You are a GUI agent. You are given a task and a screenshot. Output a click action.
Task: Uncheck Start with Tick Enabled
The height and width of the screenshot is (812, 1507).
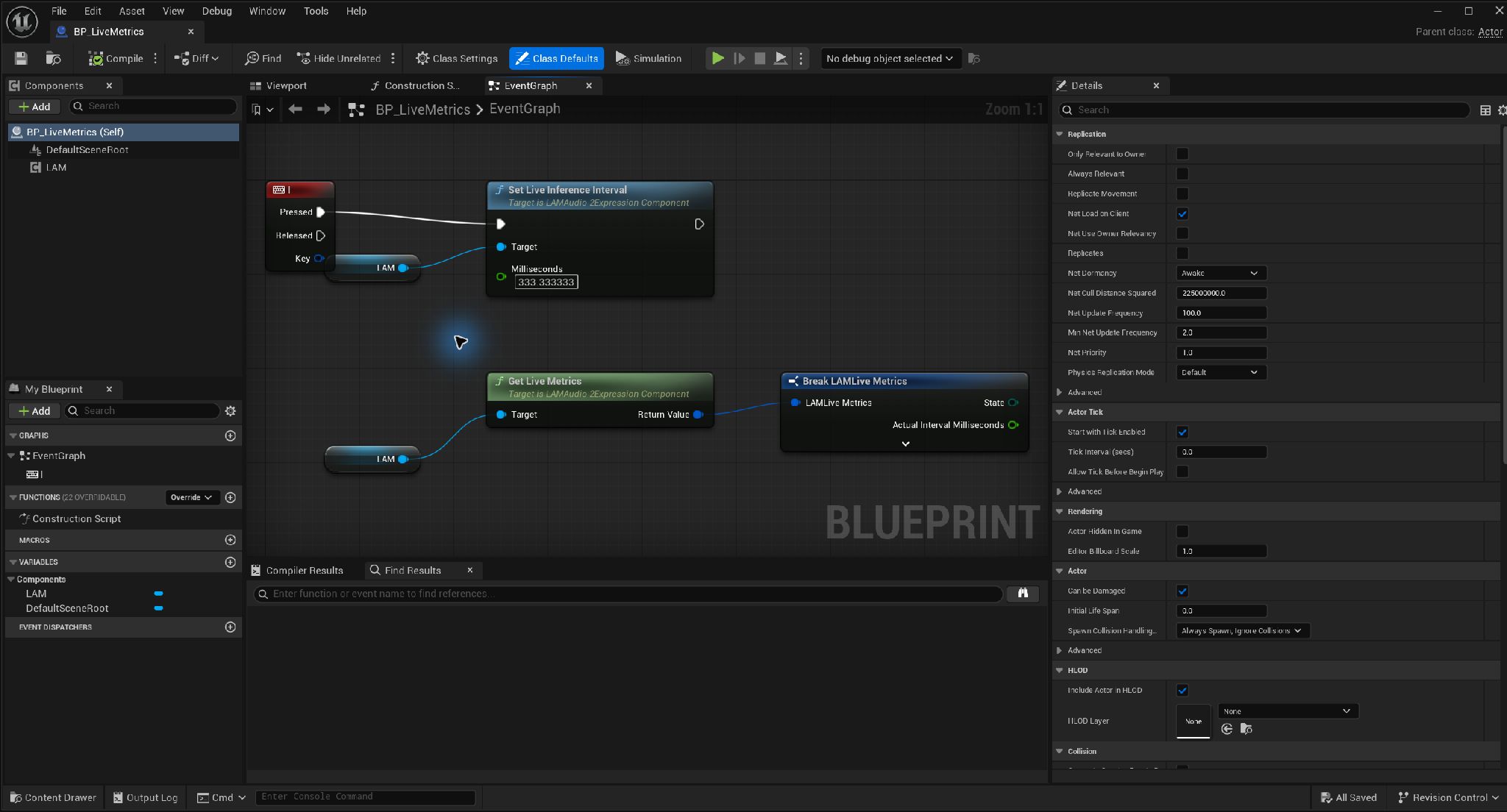click(1182, 432)
